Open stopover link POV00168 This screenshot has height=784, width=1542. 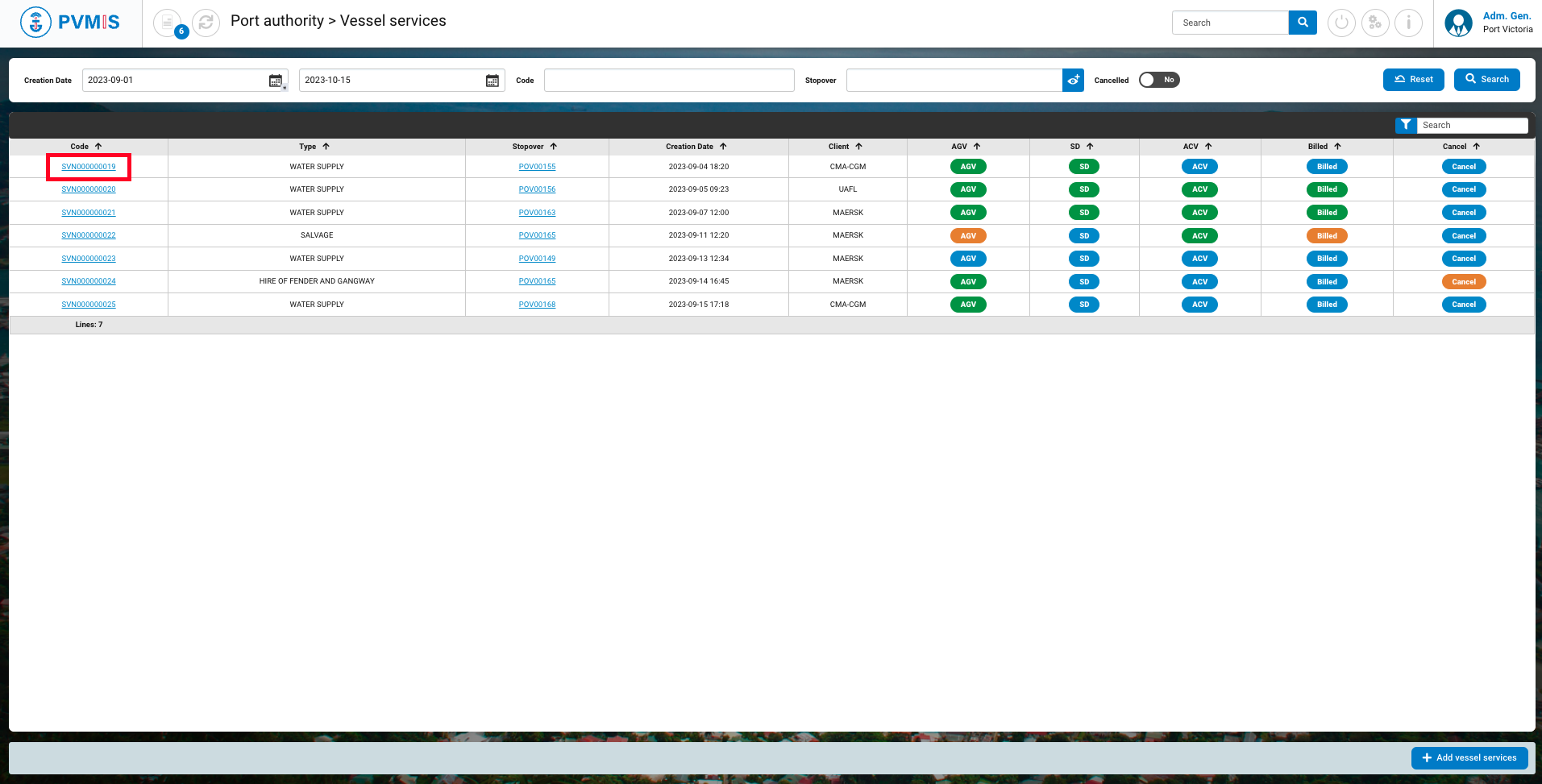[537, 305]
